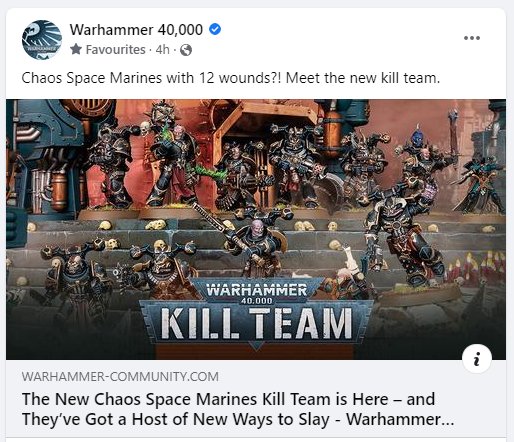Screen dimensions: 514x442
Task: Open 'The New Chaos Space Marines Kill Team' headline
Action: (228, 399)
